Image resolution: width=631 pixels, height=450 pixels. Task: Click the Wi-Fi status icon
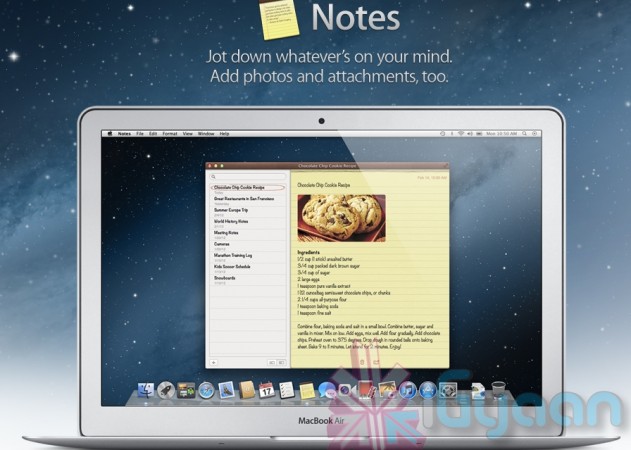(x=459, y=133)
